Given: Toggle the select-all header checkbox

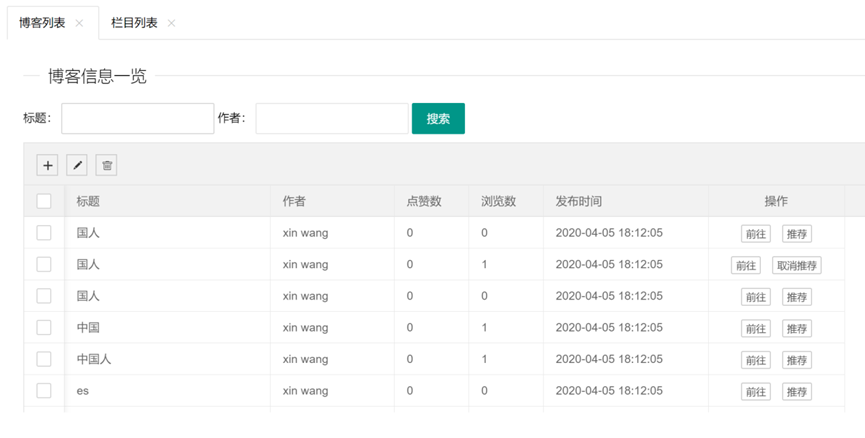Looking at the screenshot, I should tap(44, 201).
